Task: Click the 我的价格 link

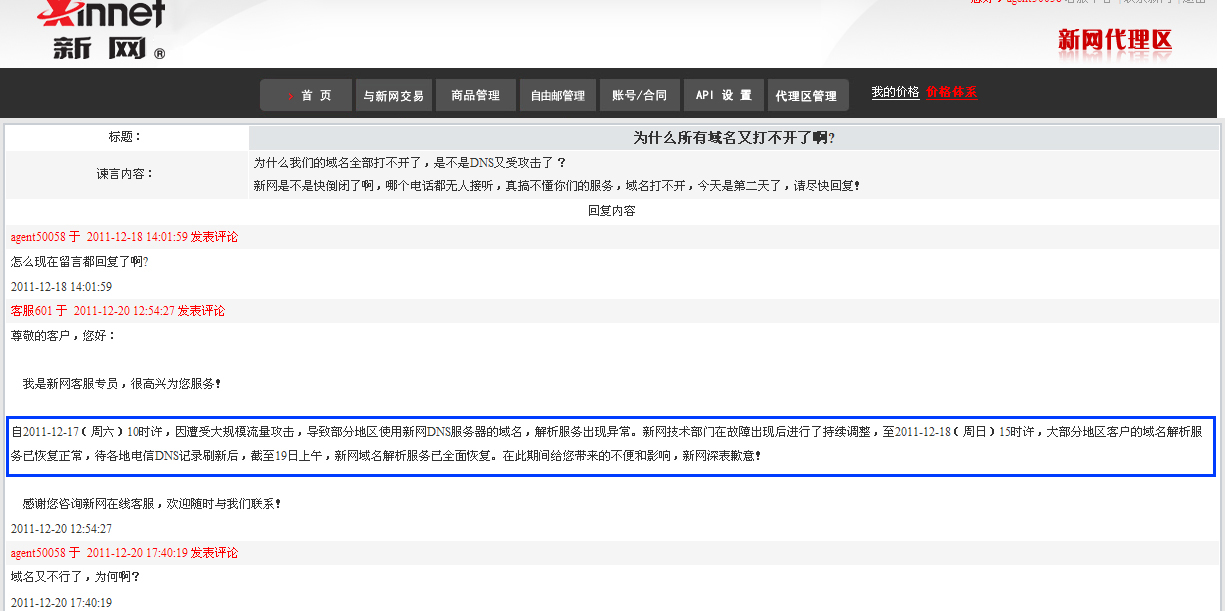Action: pos(895,92)
